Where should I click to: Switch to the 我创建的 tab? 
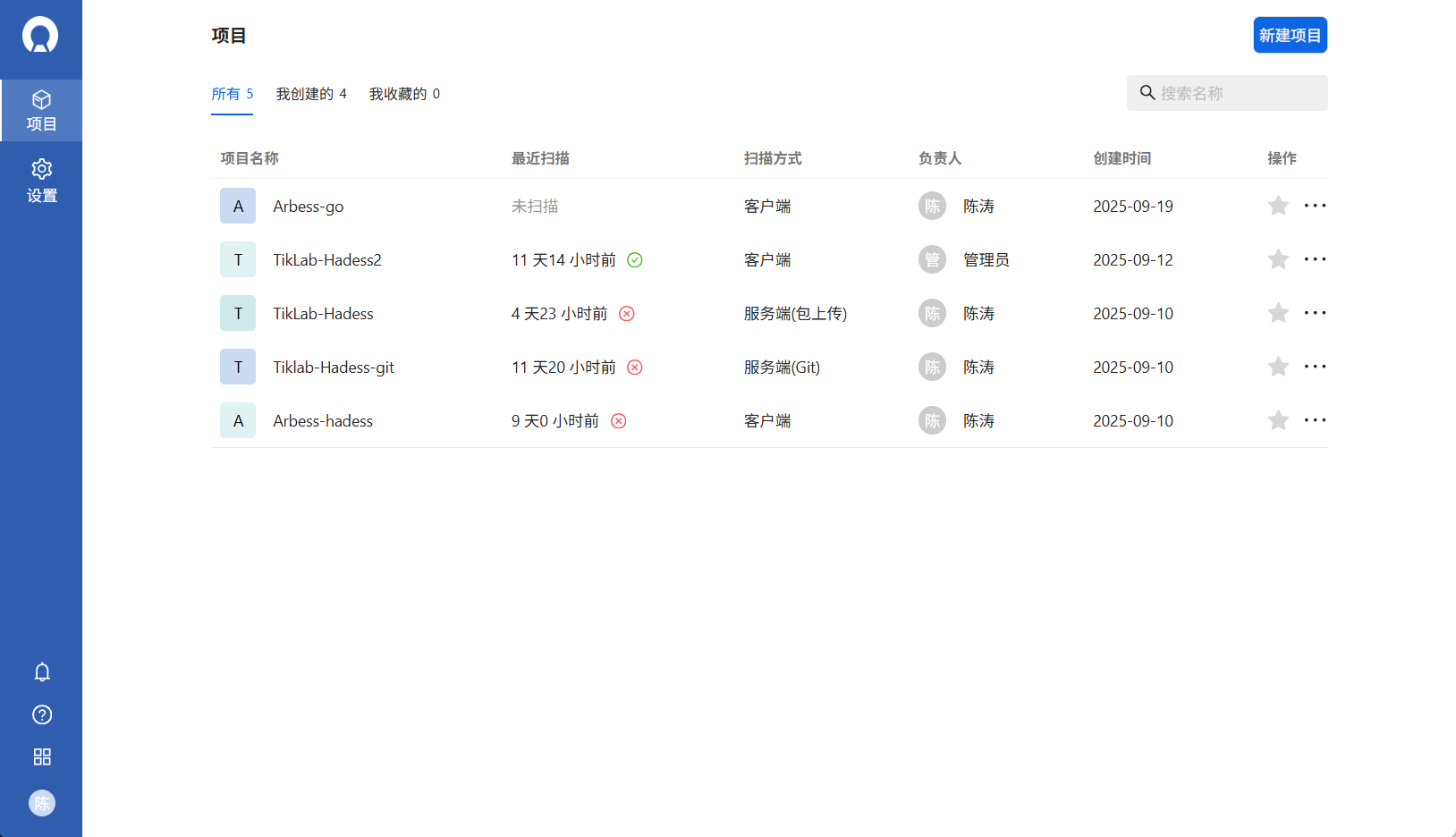pyautogui.click(x=312, y=93)
